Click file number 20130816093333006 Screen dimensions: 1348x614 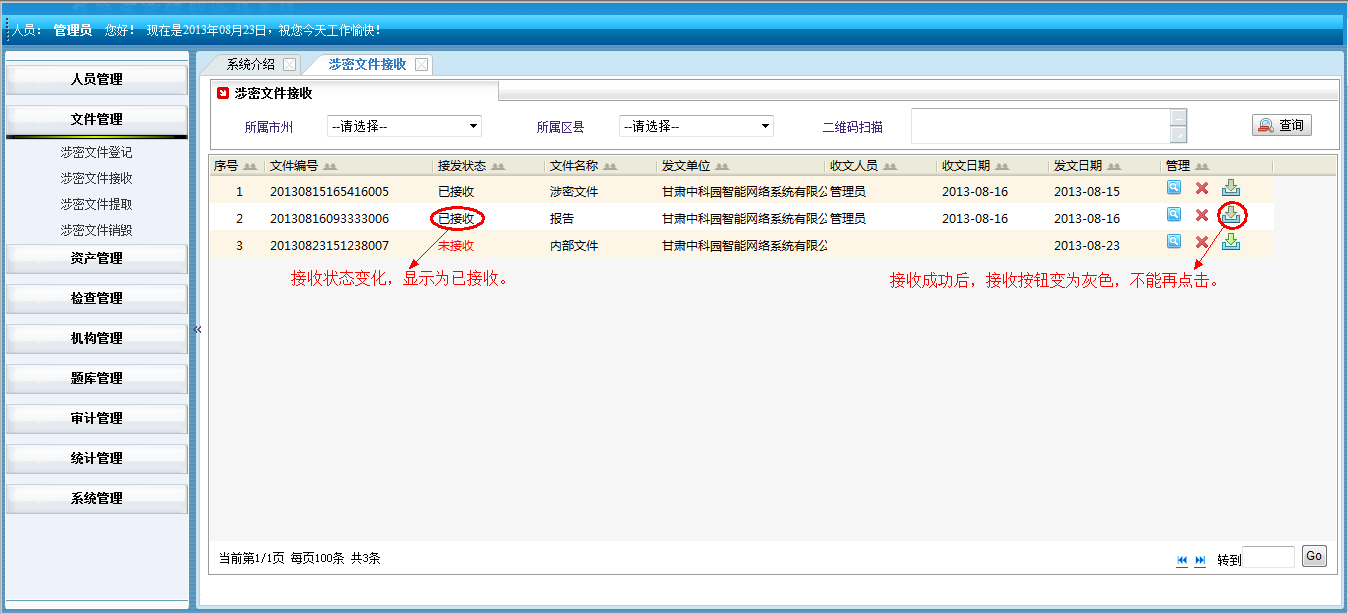(x=329, y=218)
